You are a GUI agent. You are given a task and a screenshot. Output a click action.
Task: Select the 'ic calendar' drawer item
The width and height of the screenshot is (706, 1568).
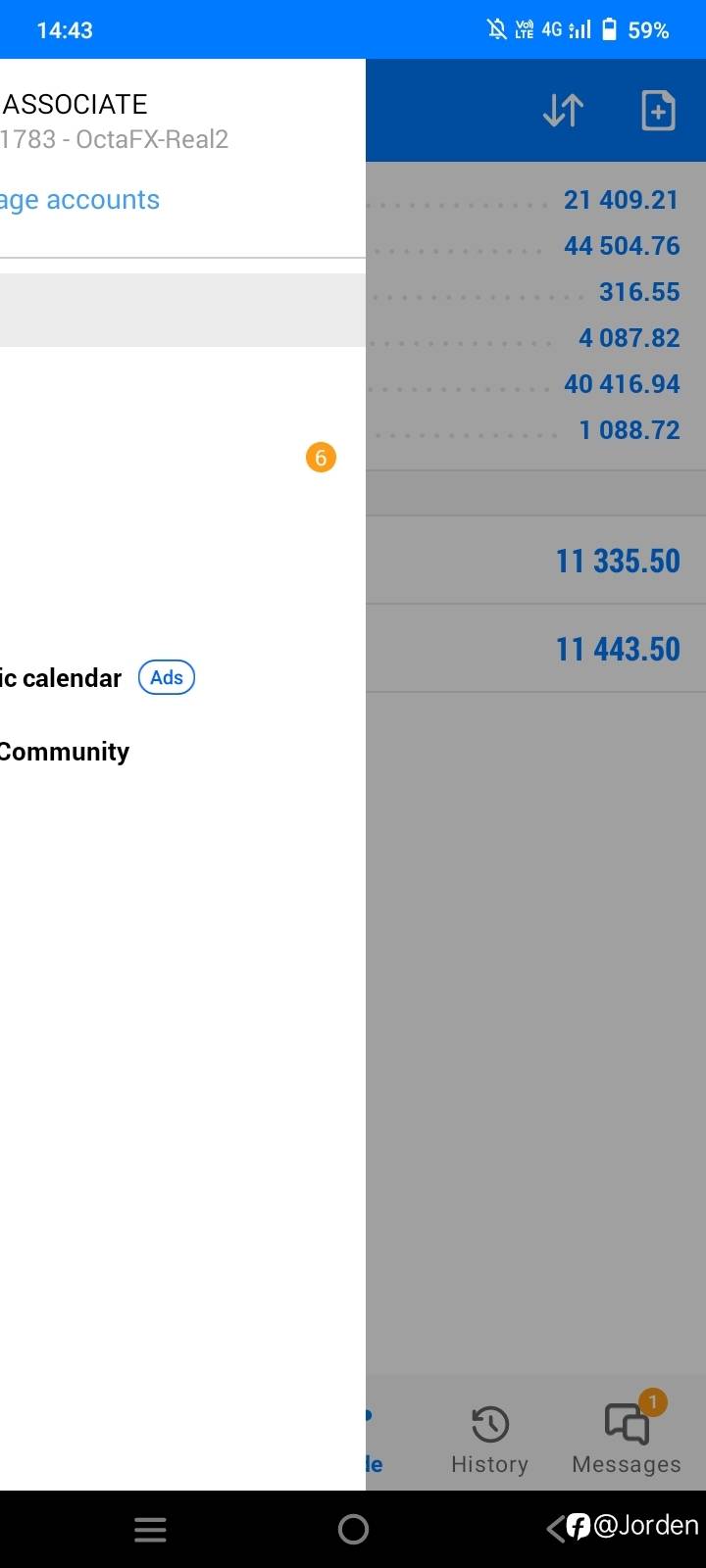pos(61,678)
